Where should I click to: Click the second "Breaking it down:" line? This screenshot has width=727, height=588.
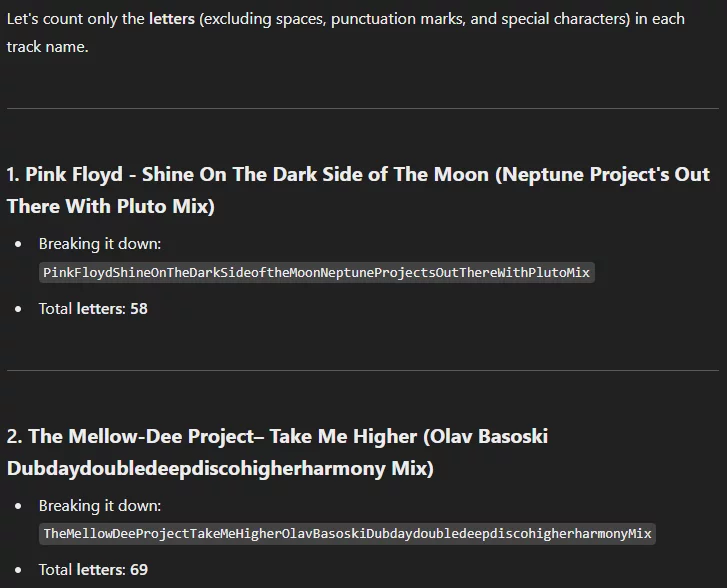tap(100, 506)
